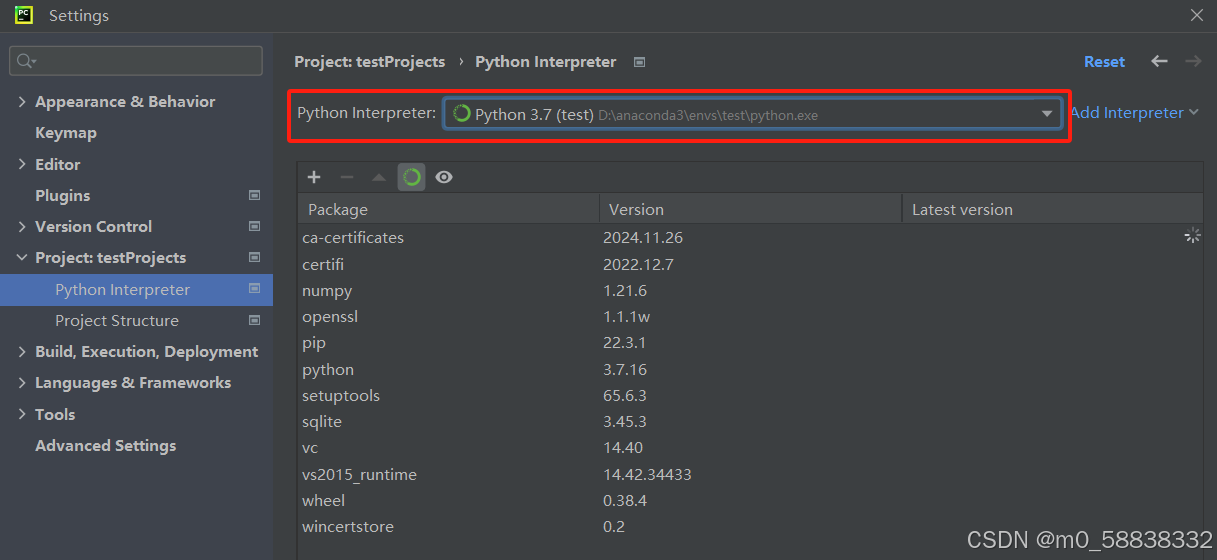Image resolution: width=1217 pixels, height=560 pixels.
Task: Toggle show early releases eye icon
Action: tap(444, 177)
